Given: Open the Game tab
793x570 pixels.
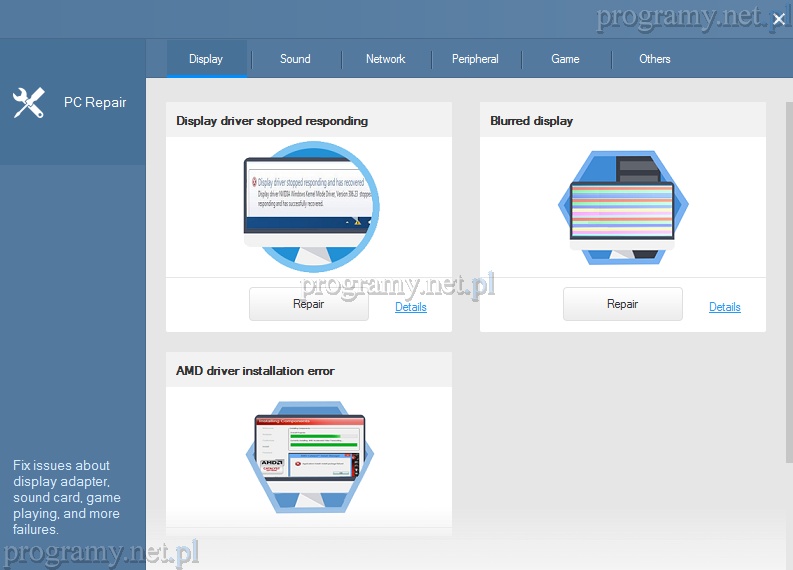Looking at the screenshot, I should coord(565,59).
